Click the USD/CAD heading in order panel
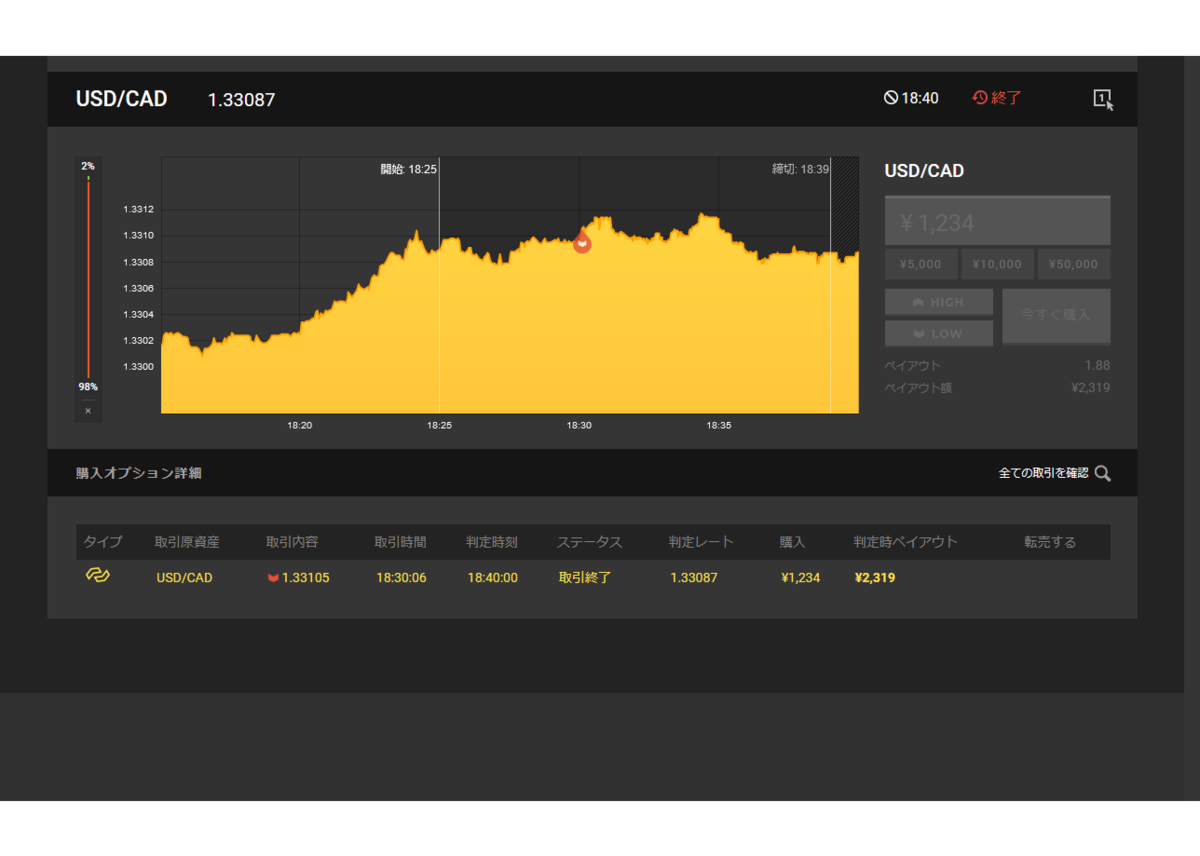This screenshot has width=1200, height=856. (x=924, y=171)
